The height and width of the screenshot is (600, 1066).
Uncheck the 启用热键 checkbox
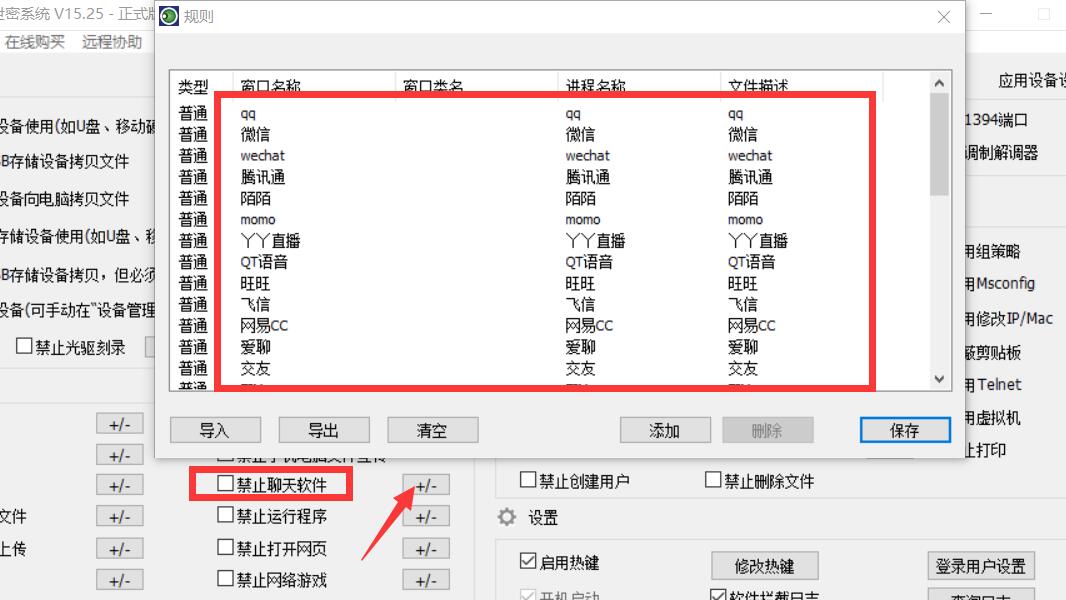click(528, 561)
